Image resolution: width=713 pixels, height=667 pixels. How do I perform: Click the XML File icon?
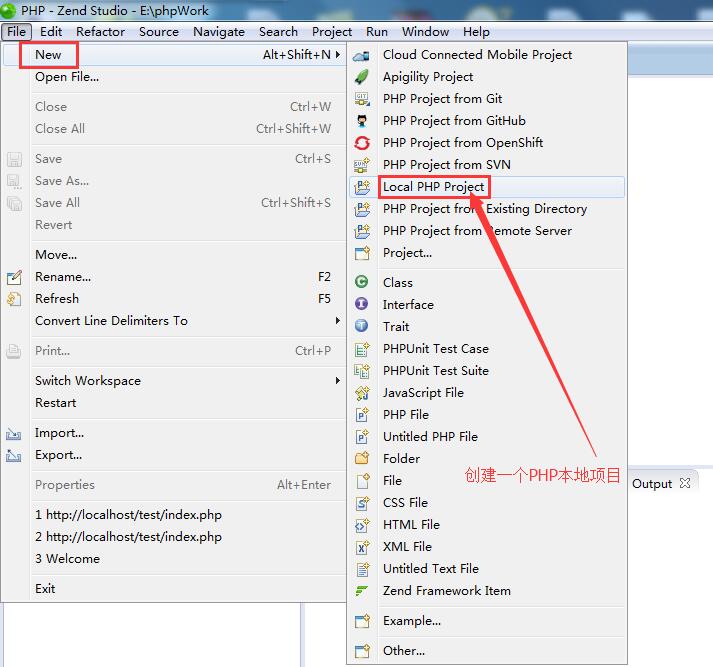click(362, 547)
